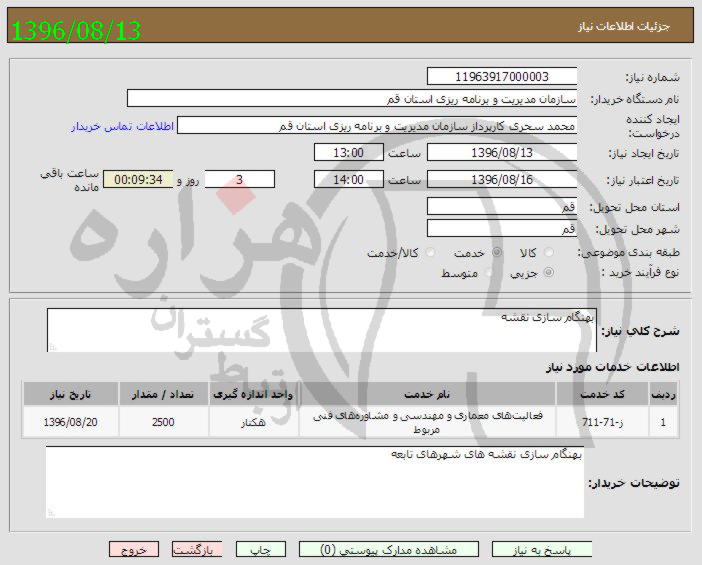The height and width of the screenshot is (565, 702).
Task: Click the نام خدمت column header
Action: pos(427,394)
